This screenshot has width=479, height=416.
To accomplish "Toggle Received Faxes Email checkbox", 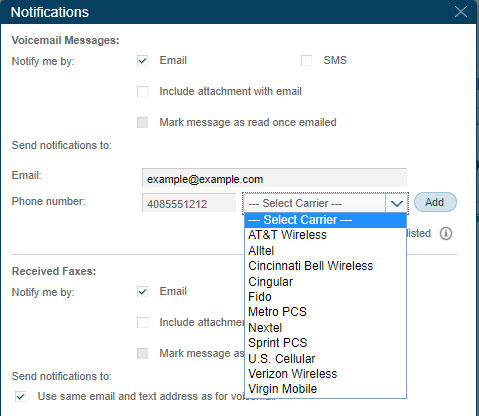I will click(x=142, y=292).
